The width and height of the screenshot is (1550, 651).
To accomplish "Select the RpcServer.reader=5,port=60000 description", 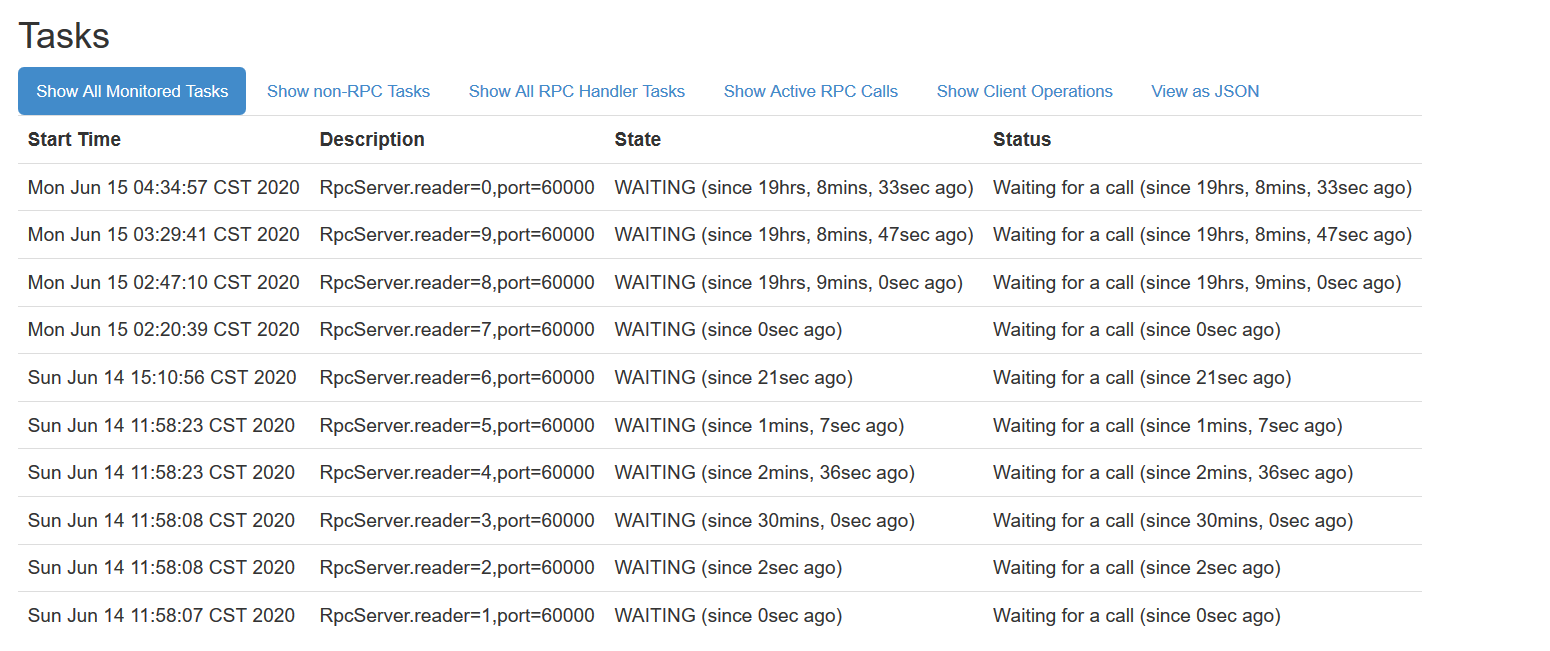I will (457, 426).
